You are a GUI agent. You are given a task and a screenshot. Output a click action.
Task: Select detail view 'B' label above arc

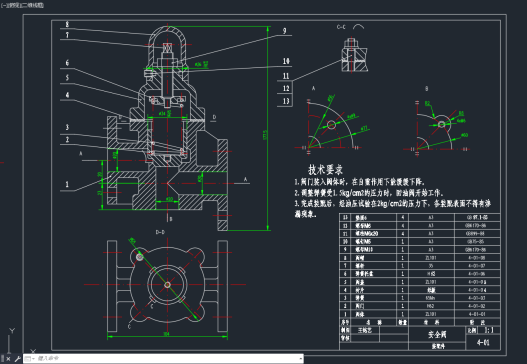coord(427,89)
